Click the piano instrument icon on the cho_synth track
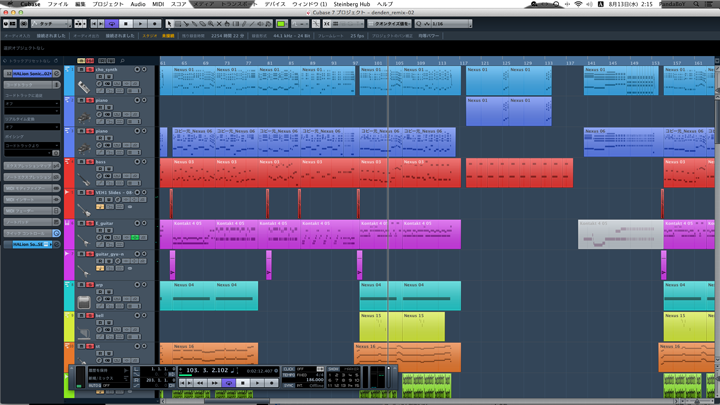This screenshot has height=405, width=720. [85, 88]
